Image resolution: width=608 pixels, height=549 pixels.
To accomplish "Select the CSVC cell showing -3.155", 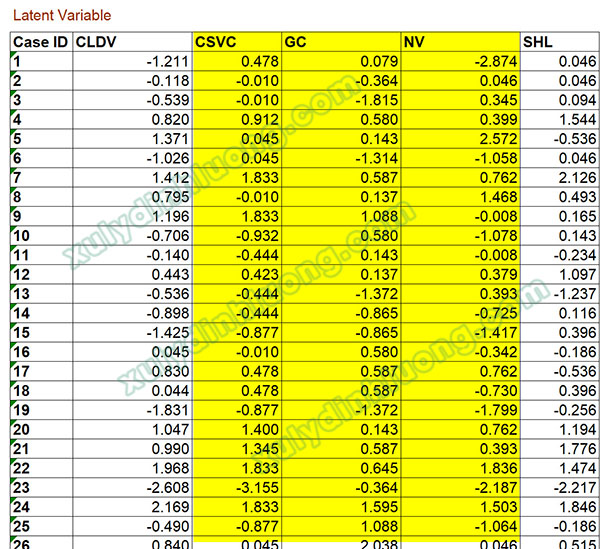I will [x=237, y=487].
